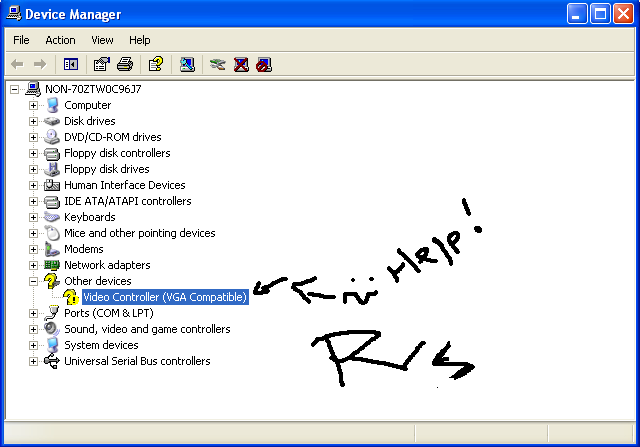Open the Action menu

coord(60,40)
